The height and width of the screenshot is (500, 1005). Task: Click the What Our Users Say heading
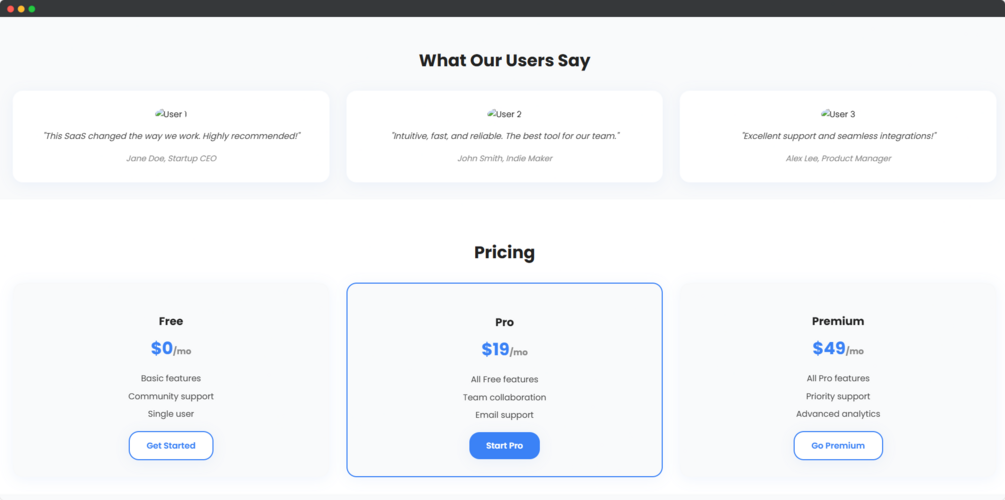[x=504, y=60]
